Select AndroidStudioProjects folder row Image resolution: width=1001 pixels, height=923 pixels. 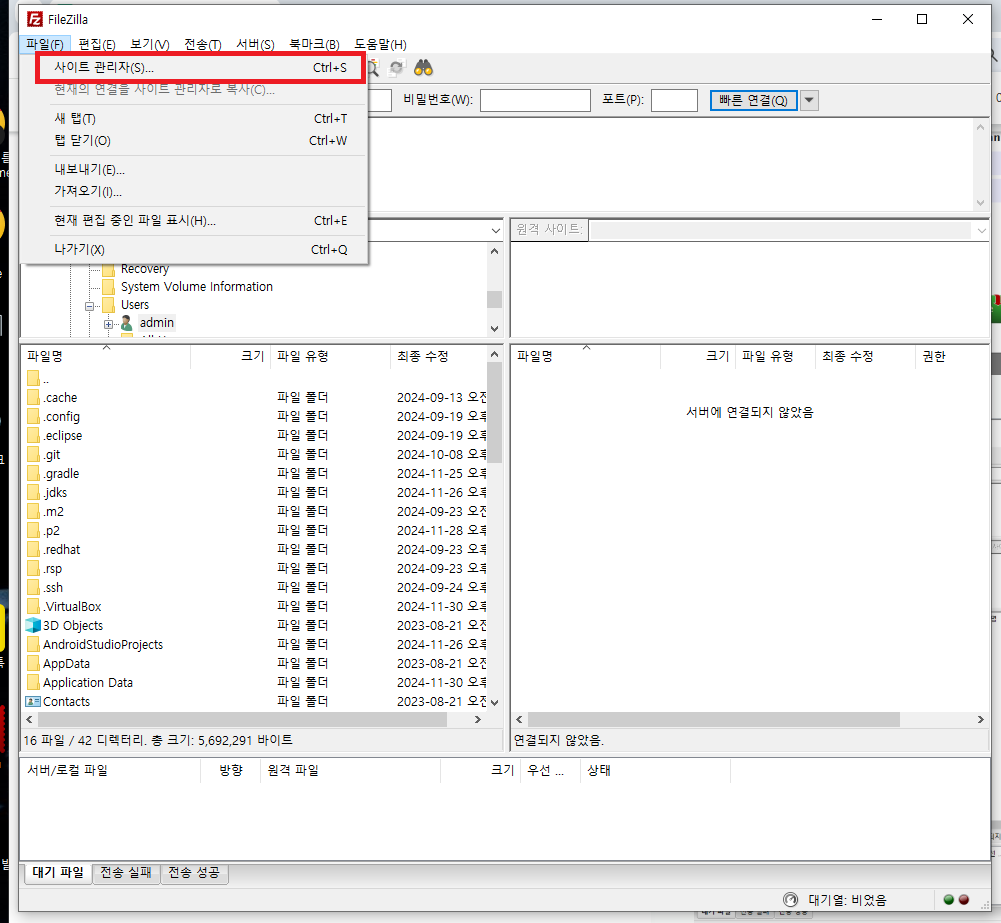click(x=255, y=645)
